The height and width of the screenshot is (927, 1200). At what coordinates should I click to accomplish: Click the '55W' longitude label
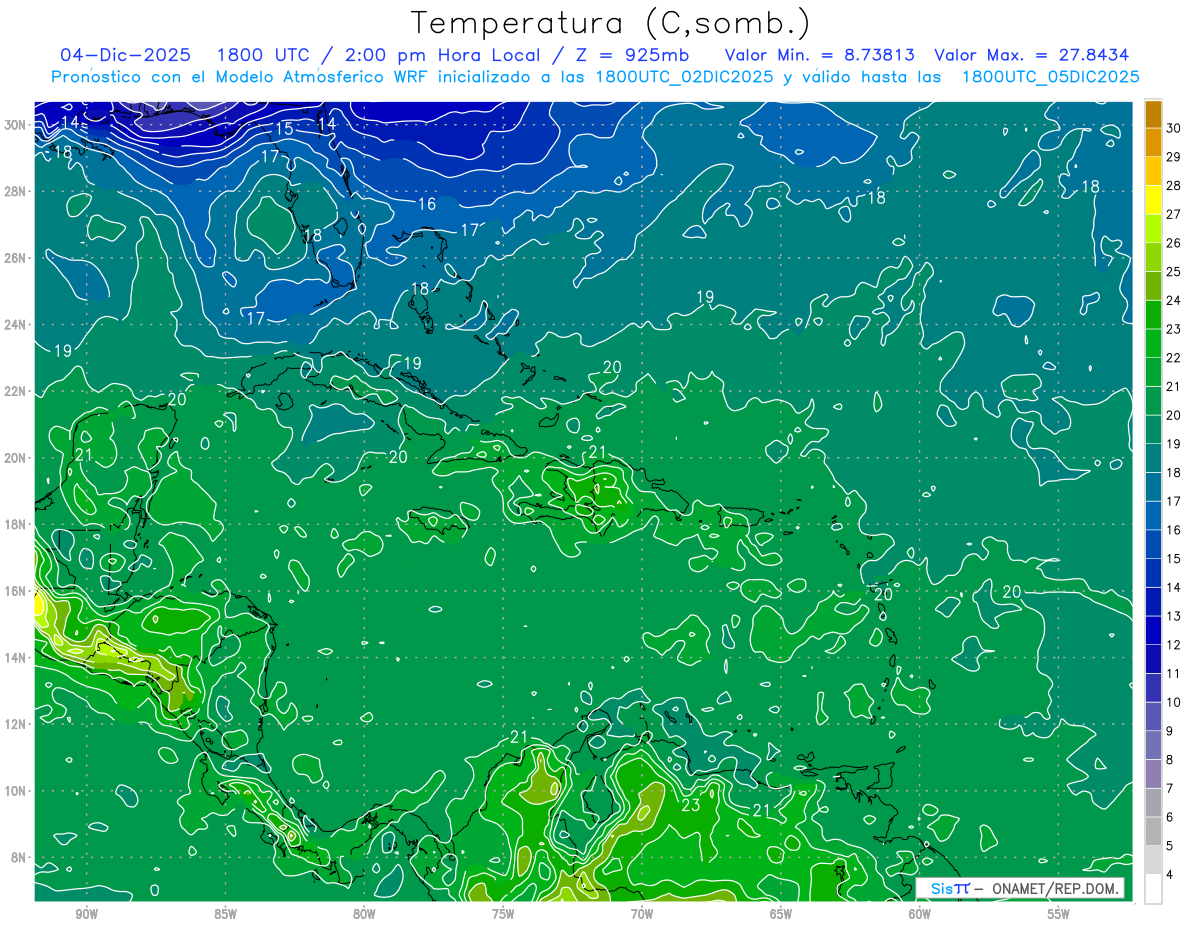[1059, 914]
